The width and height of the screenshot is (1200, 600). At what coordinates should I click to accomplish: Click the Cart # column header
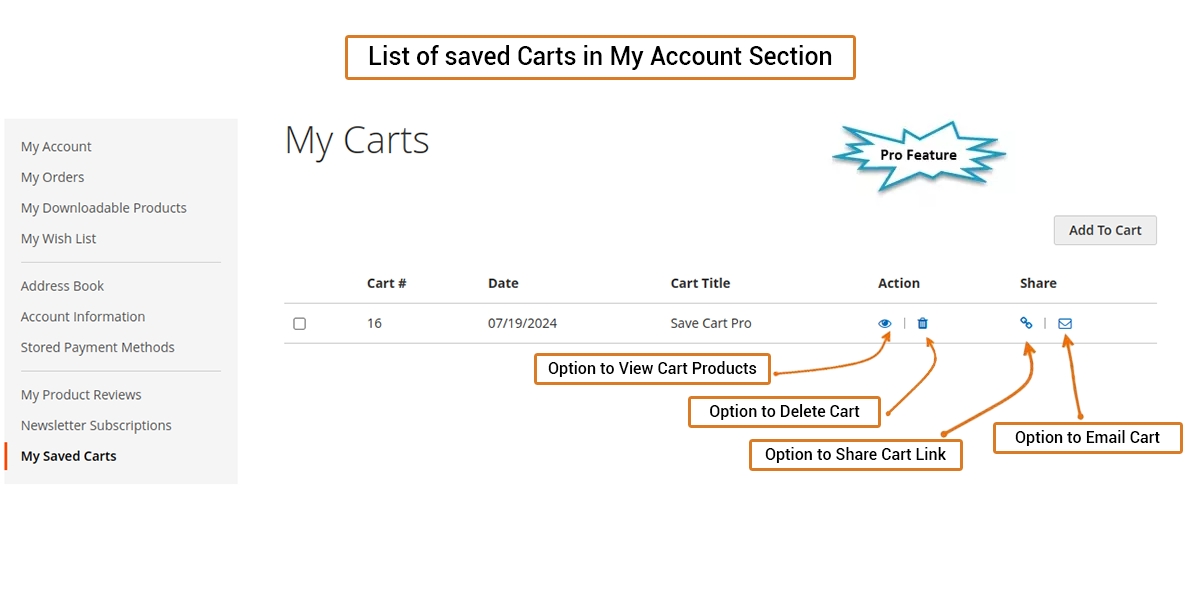[x=386, y=283]
